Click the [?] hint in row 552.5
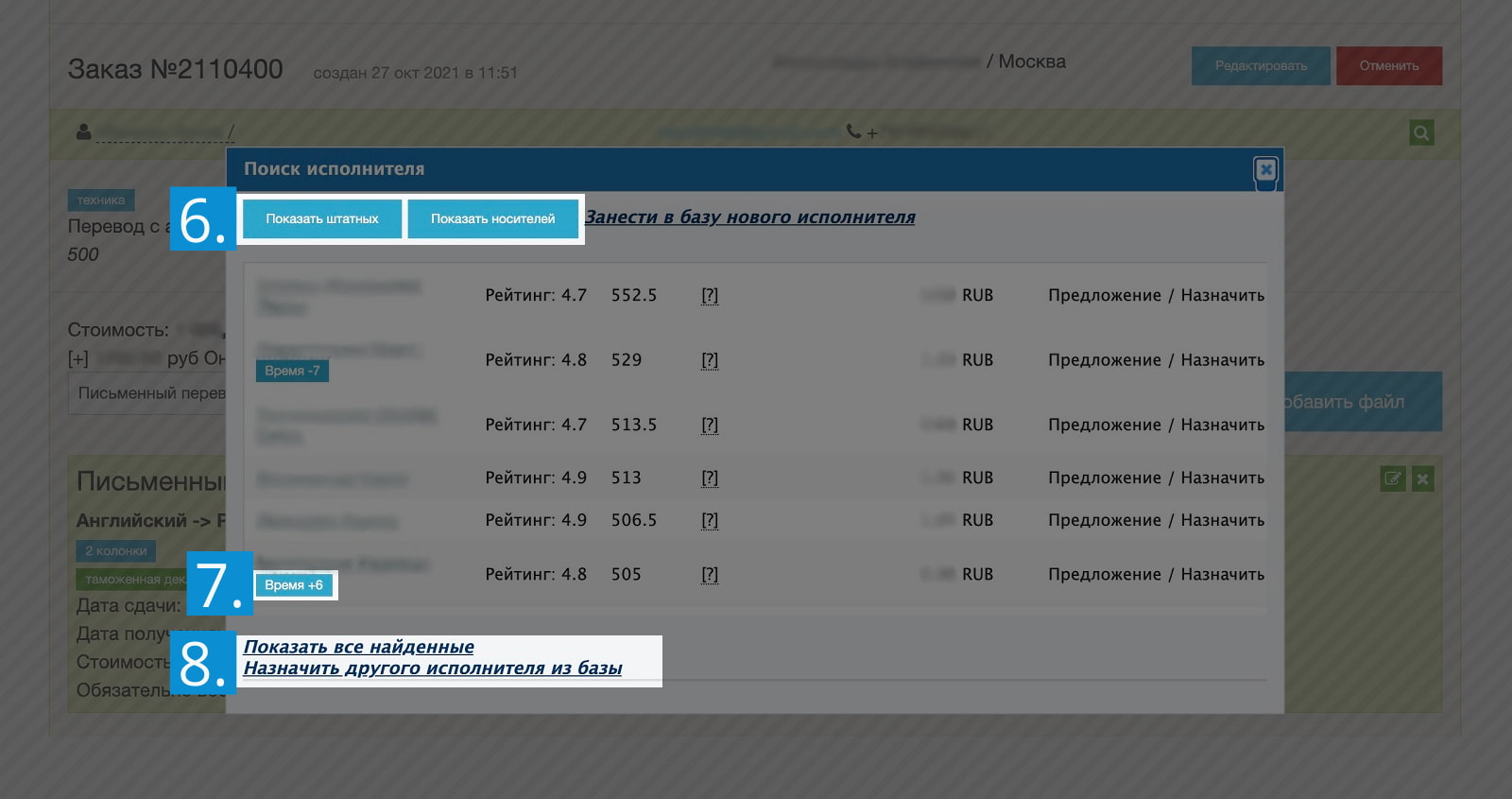This screenshot has height=799, width=1512. [710, 295]
